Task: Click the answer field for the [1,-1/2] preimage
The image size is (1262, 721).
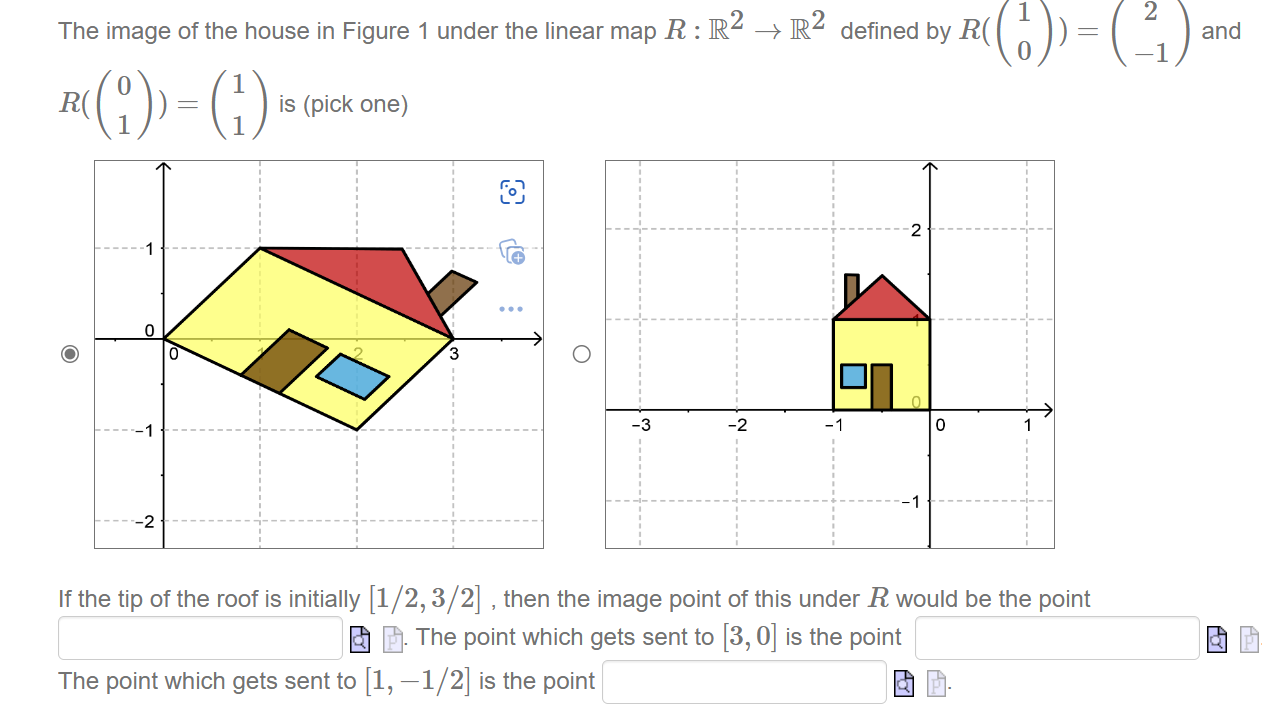Action: coord(743,682)
